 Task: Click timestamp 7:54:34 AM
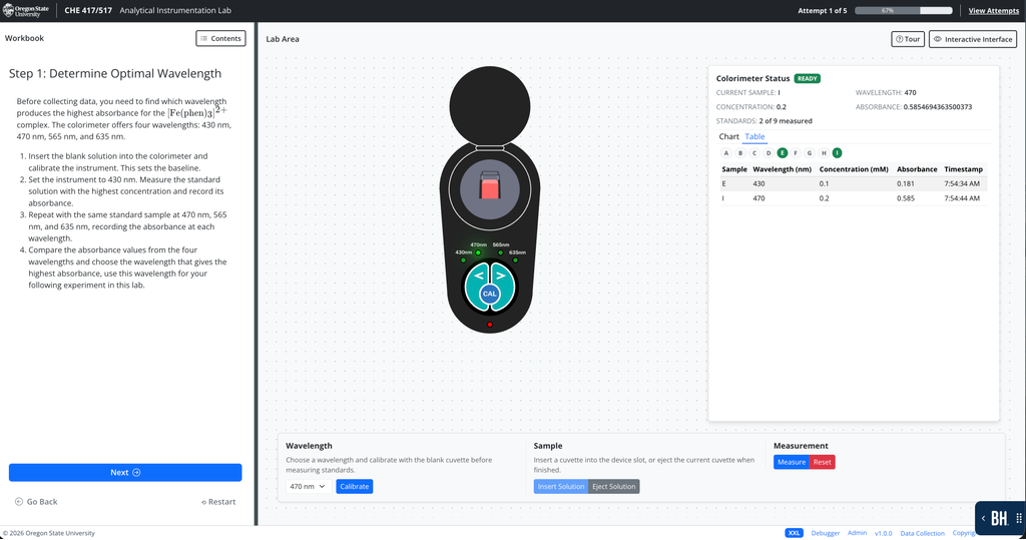[962, 184]
